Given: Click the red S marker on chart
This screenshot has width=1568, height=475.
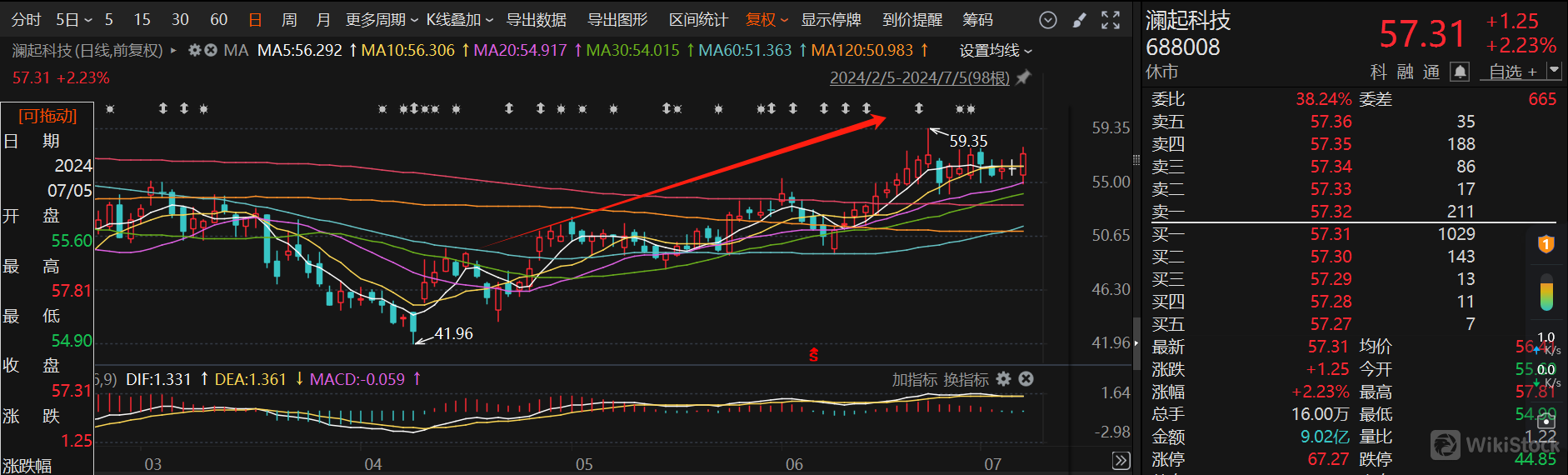Looking at the screenshot, I should (813, 356).
